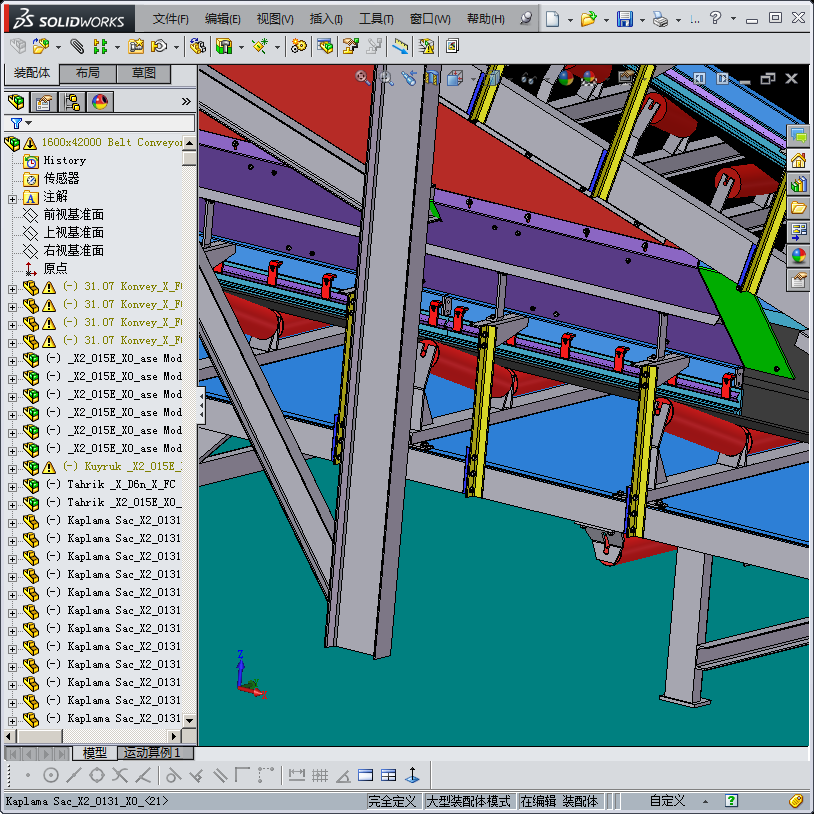Image resolution: width=814 pixels, height=814 pixels.
Task: Open the Design Library icon in task pane
Action: (x=798, y=184)
